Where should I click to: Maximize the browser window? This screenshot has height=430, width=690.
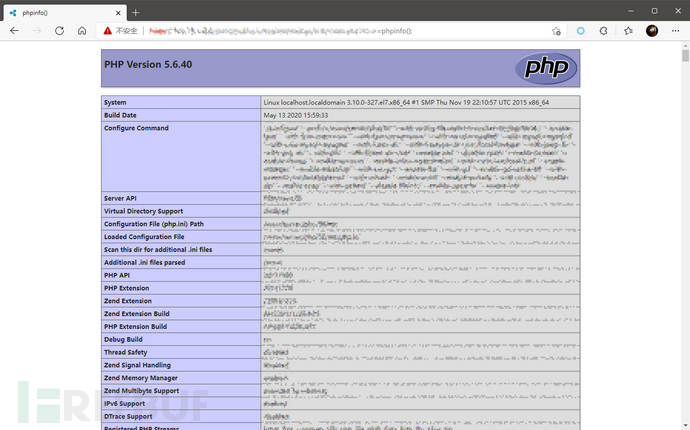655,11
